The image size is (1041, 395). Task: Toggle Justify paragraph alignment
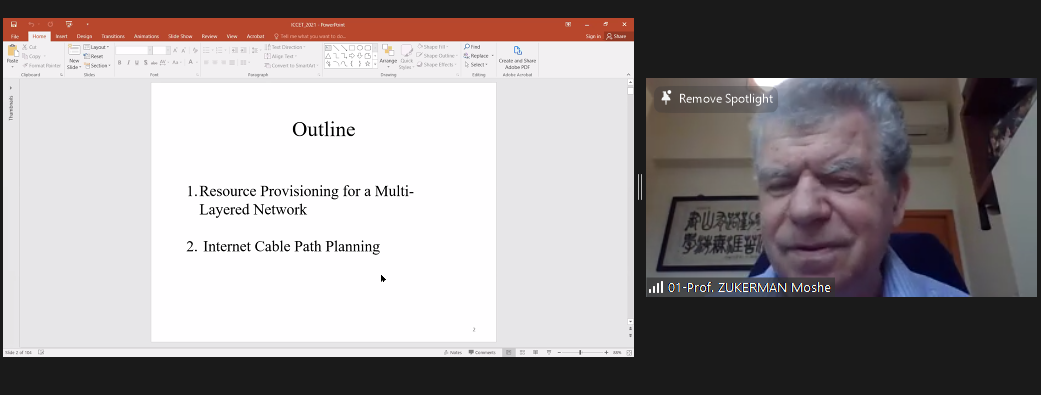click(232, 62)
